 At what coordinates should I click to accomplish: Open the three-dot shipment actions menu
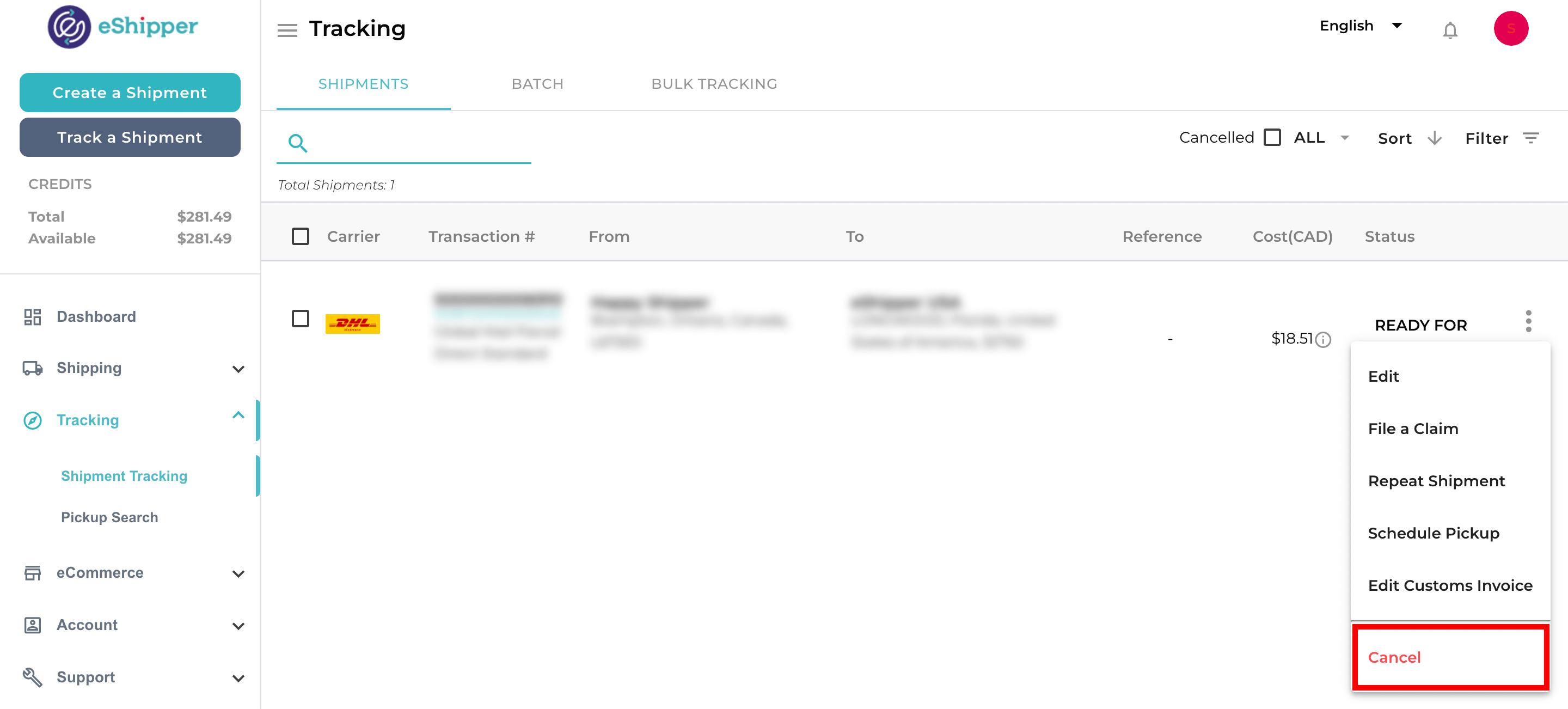(x=1528, y=321)
